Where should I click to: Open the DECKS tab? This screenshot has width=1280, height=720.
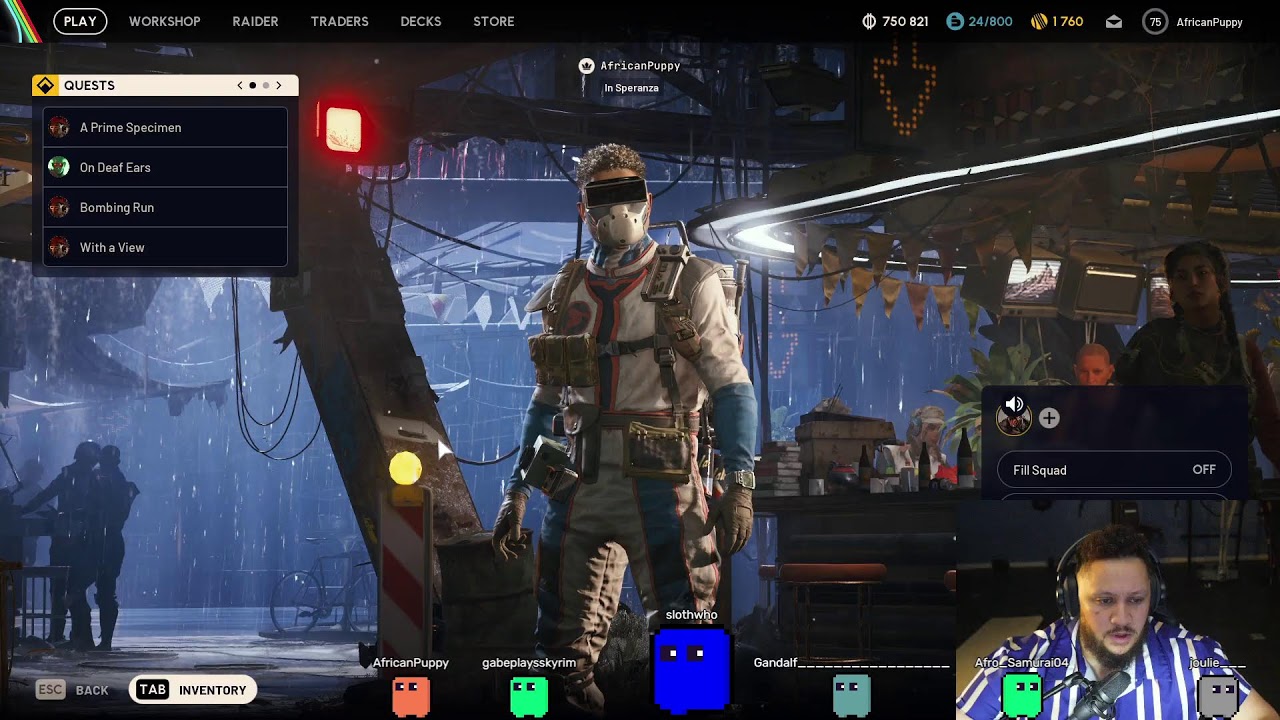[x=420, y=21]
